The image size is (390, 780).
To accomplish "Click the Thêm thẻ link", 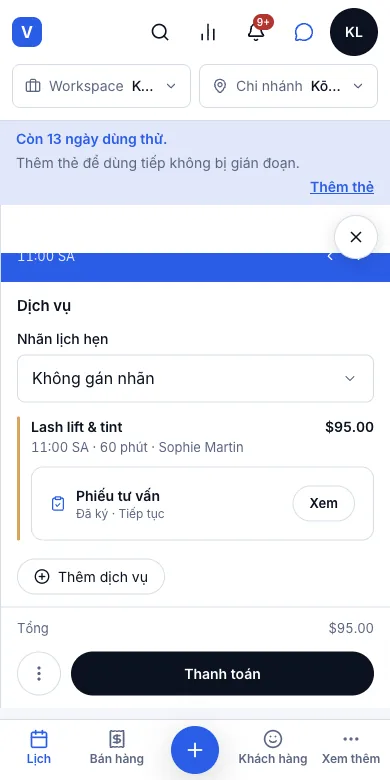I will tap(342, 187).
